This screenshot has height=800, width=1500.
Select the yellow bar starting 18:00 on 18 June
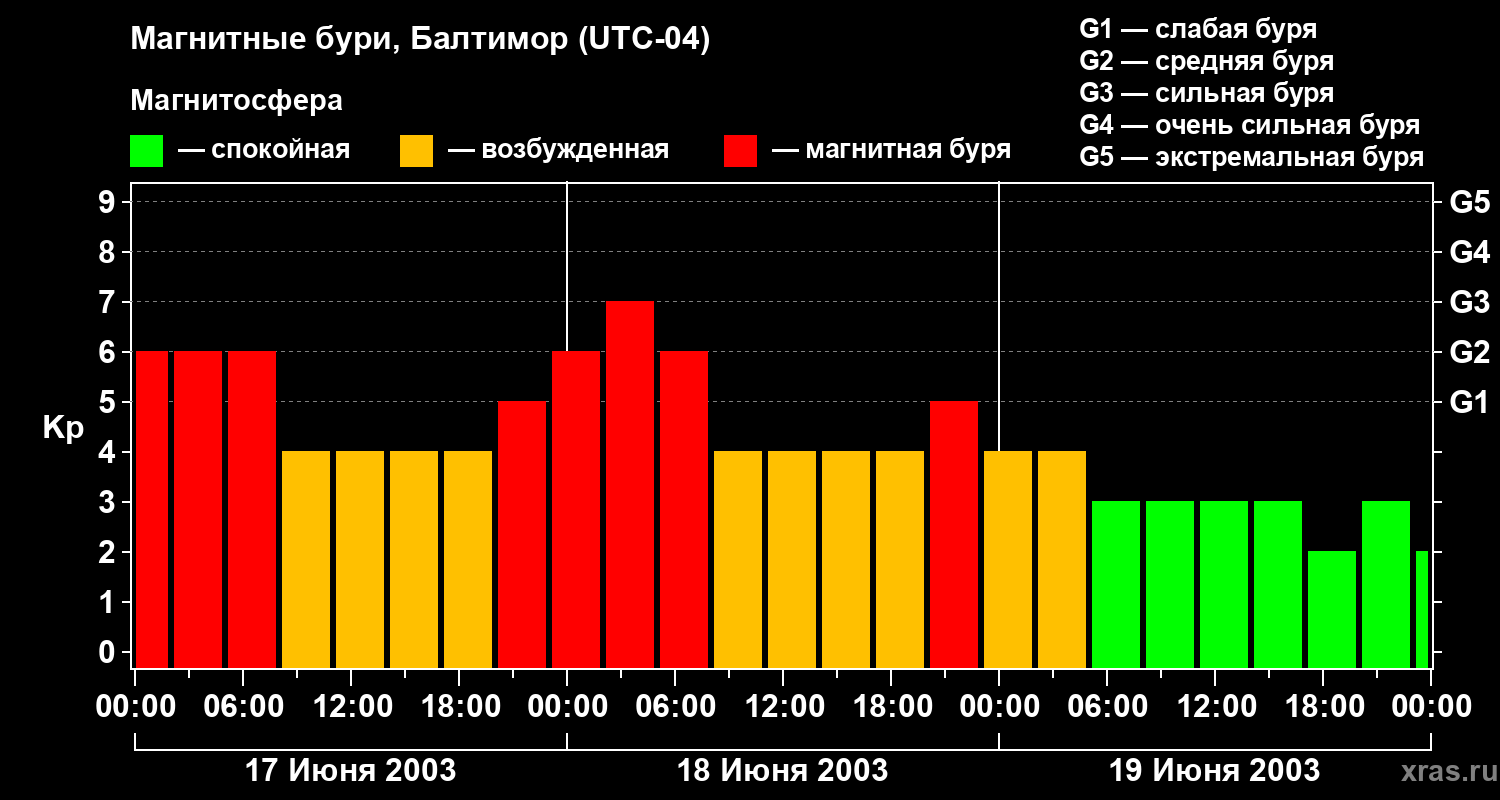point(900,559)
